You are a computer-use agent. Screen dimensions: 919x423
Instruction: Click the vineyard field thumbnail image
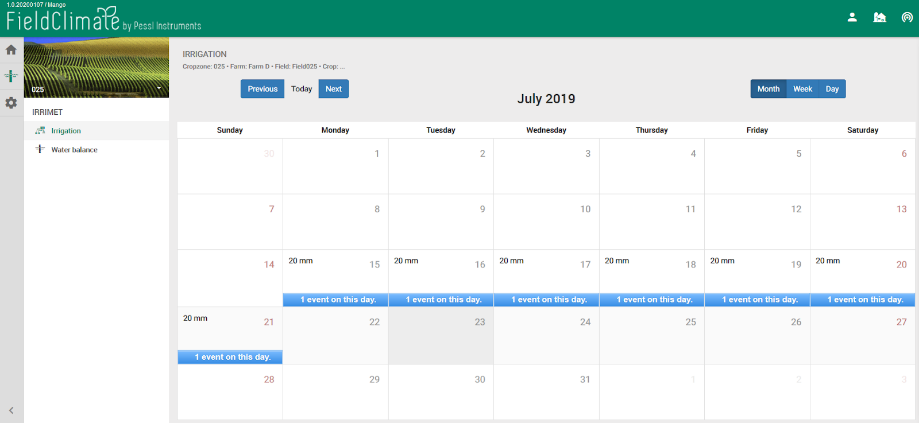point(96,67)
